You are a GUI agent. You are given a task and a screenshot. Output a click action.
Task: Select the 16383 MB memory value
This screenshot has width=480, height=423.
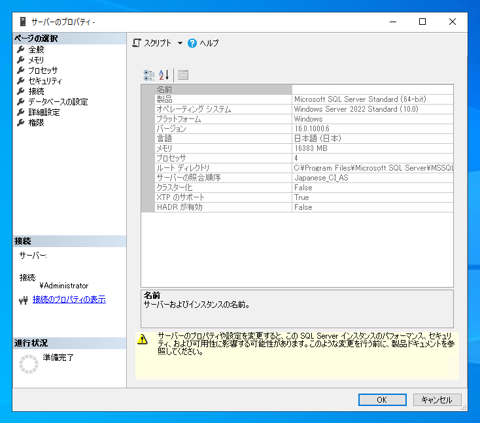(311, 148)
